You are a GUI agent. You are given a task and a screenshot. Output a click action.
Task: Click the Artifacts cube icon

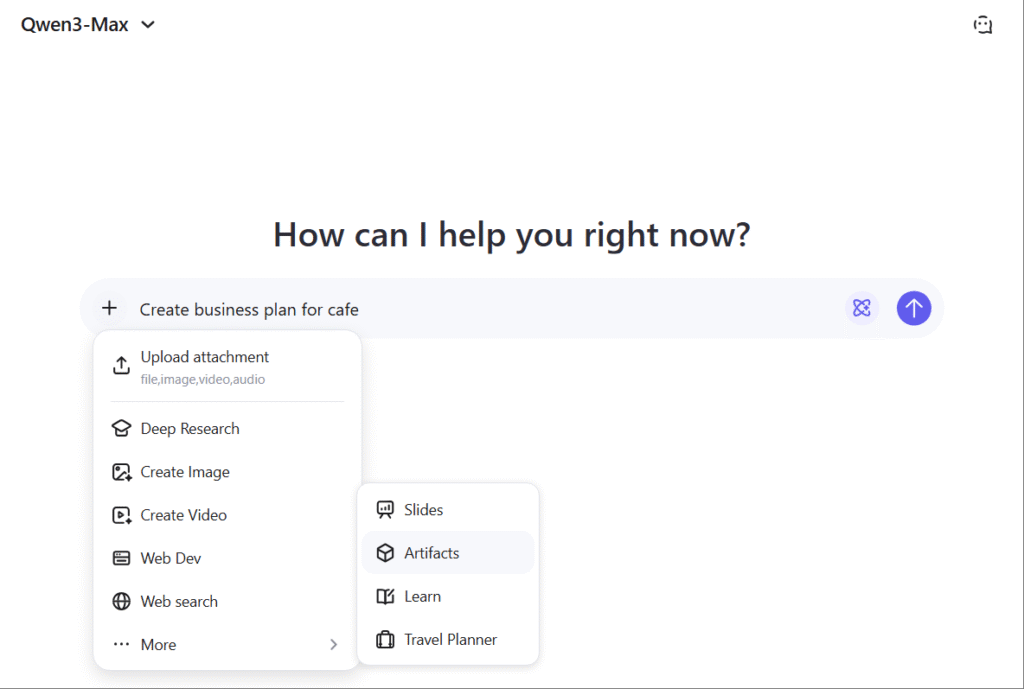click(385, 553)
